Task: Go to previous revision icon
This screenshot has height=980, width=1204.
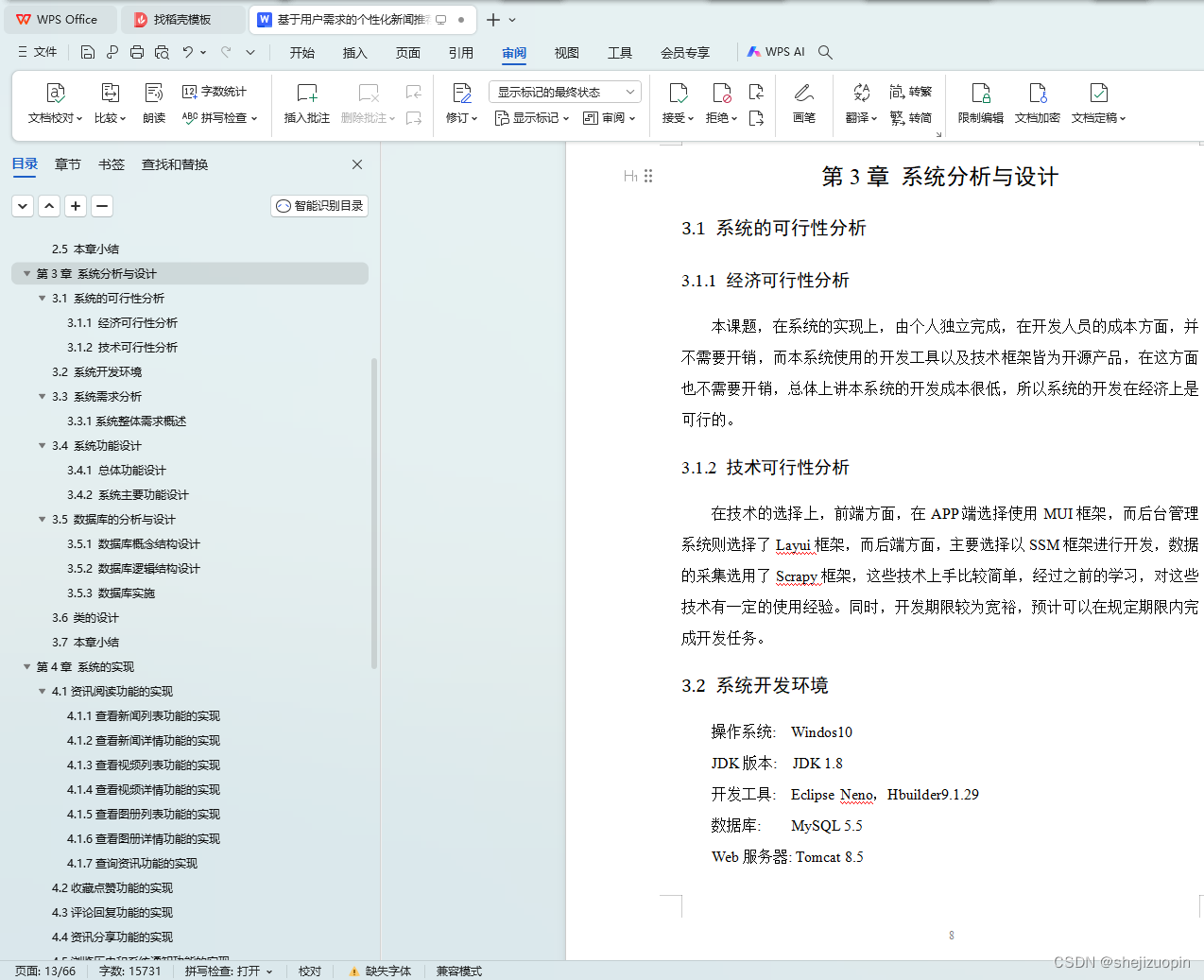Action: tap(756, 92)
